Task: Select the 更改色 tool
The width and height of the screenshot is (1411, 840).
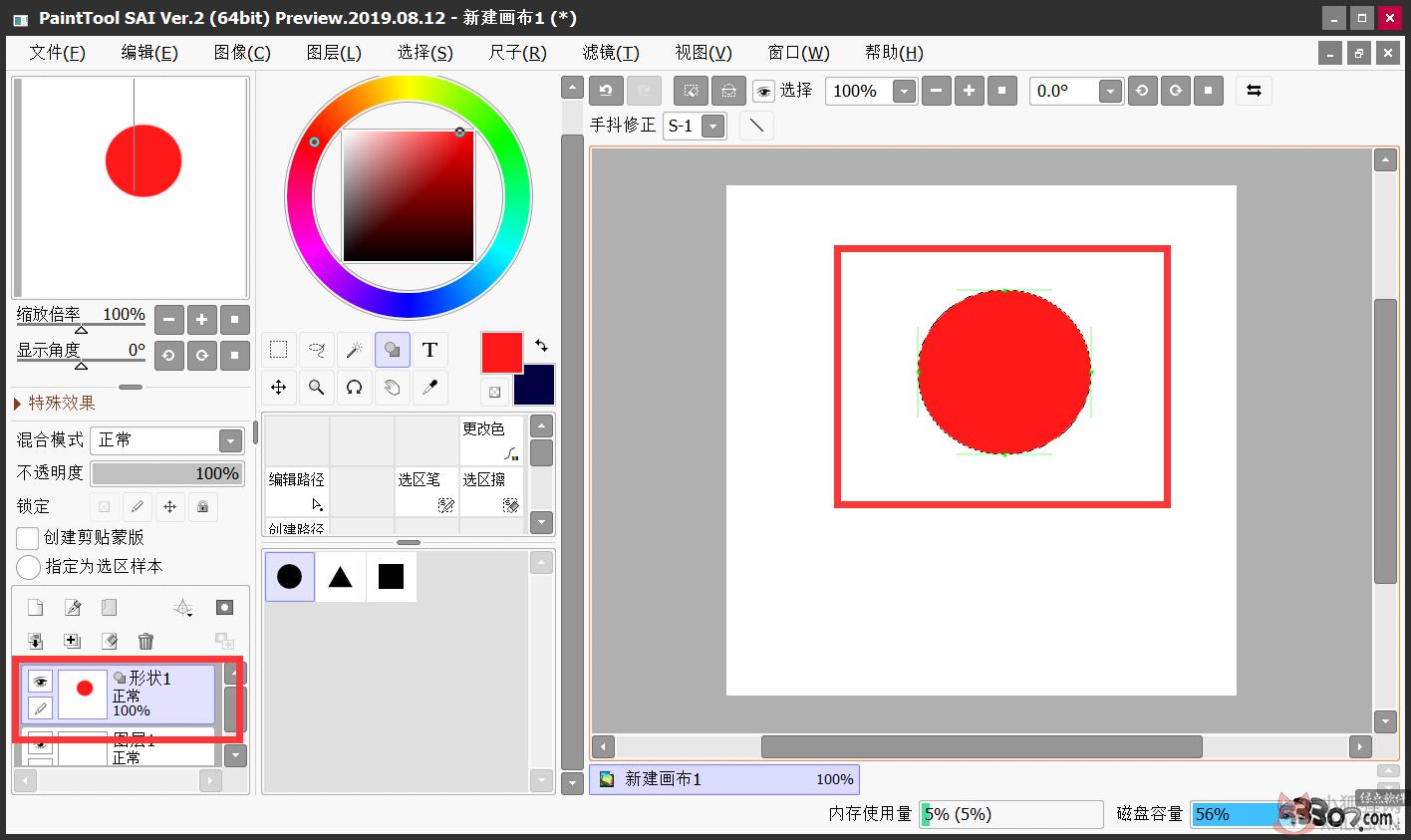Action: click(491, 440)
